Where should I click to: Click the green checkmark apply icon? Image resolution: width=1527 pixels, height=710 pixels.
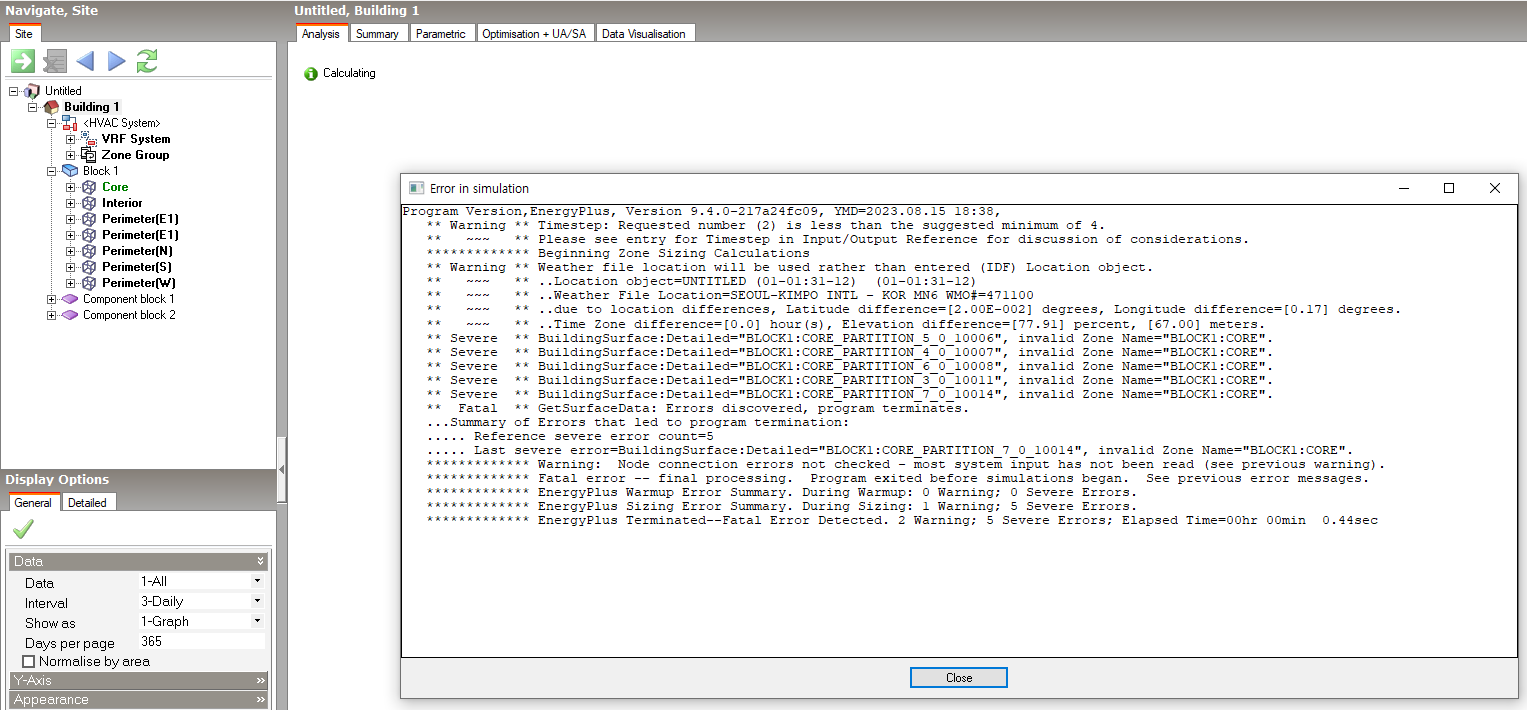(x=23, y=528)
